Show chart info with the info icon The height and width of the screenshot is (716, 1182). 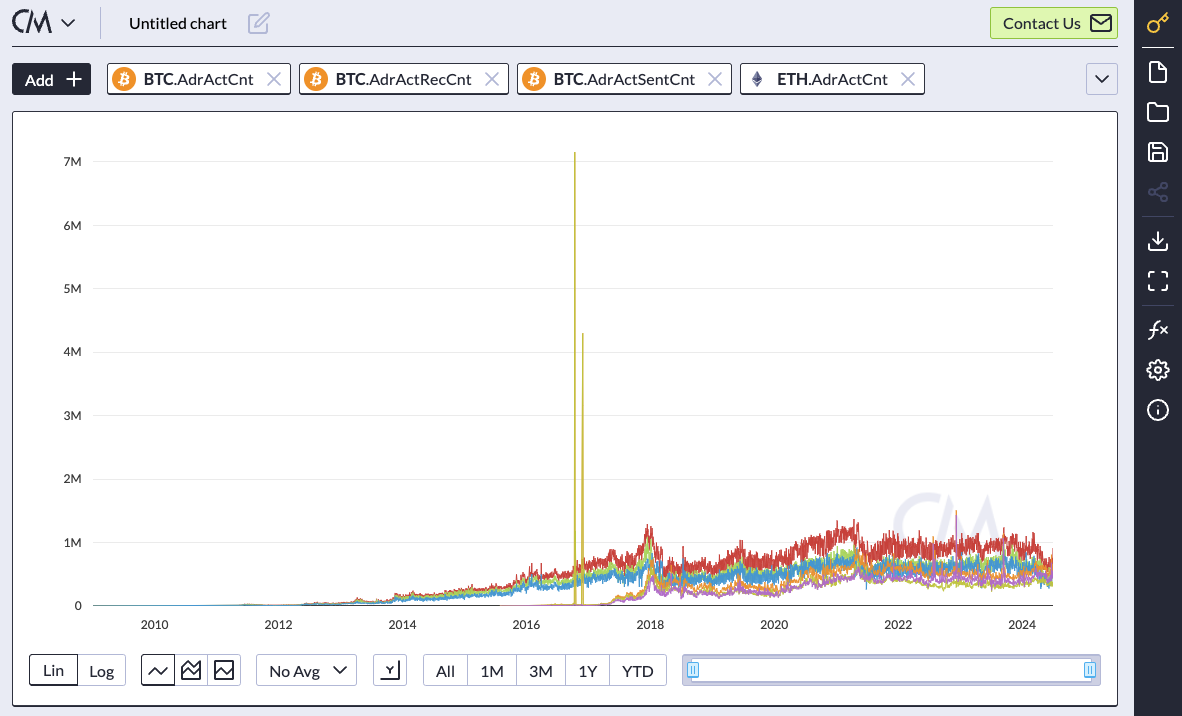(1158, 410)
